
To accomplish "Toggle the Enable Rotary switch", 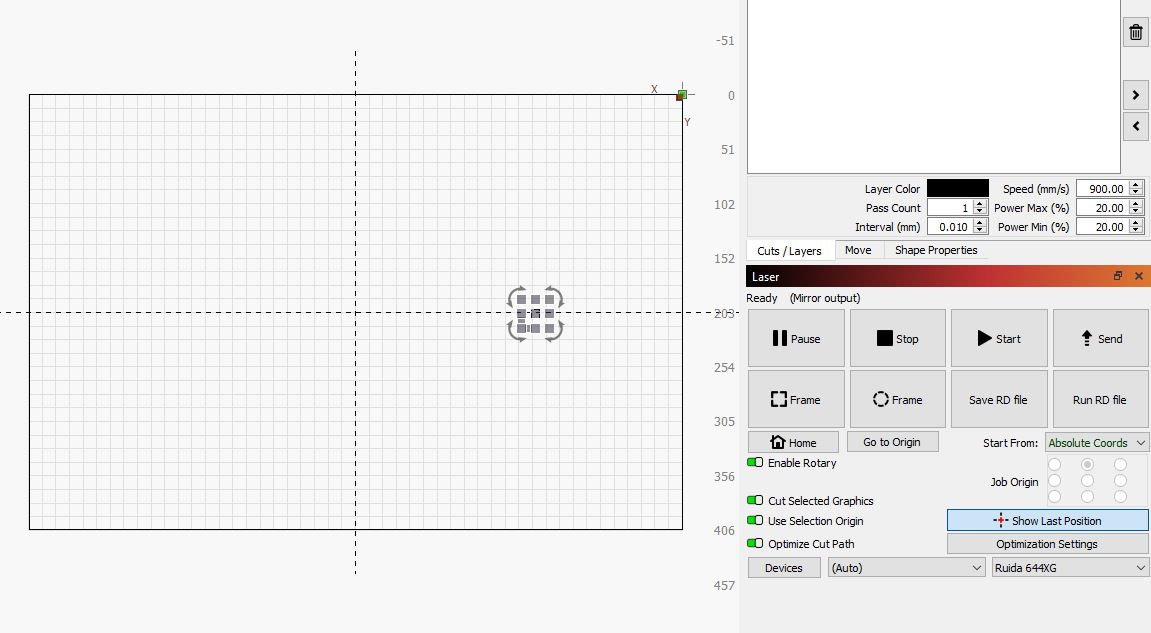I will 755,463.
